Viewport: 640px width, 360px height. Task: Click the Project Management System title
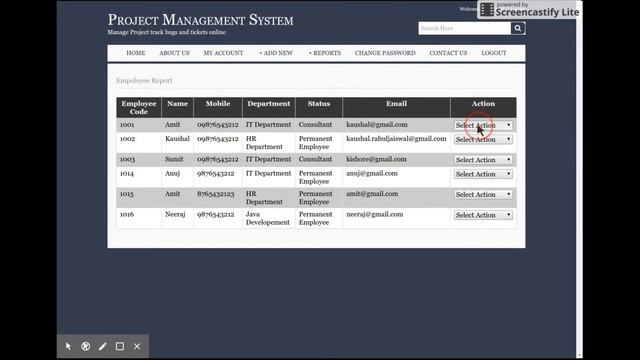pos(200,20)
